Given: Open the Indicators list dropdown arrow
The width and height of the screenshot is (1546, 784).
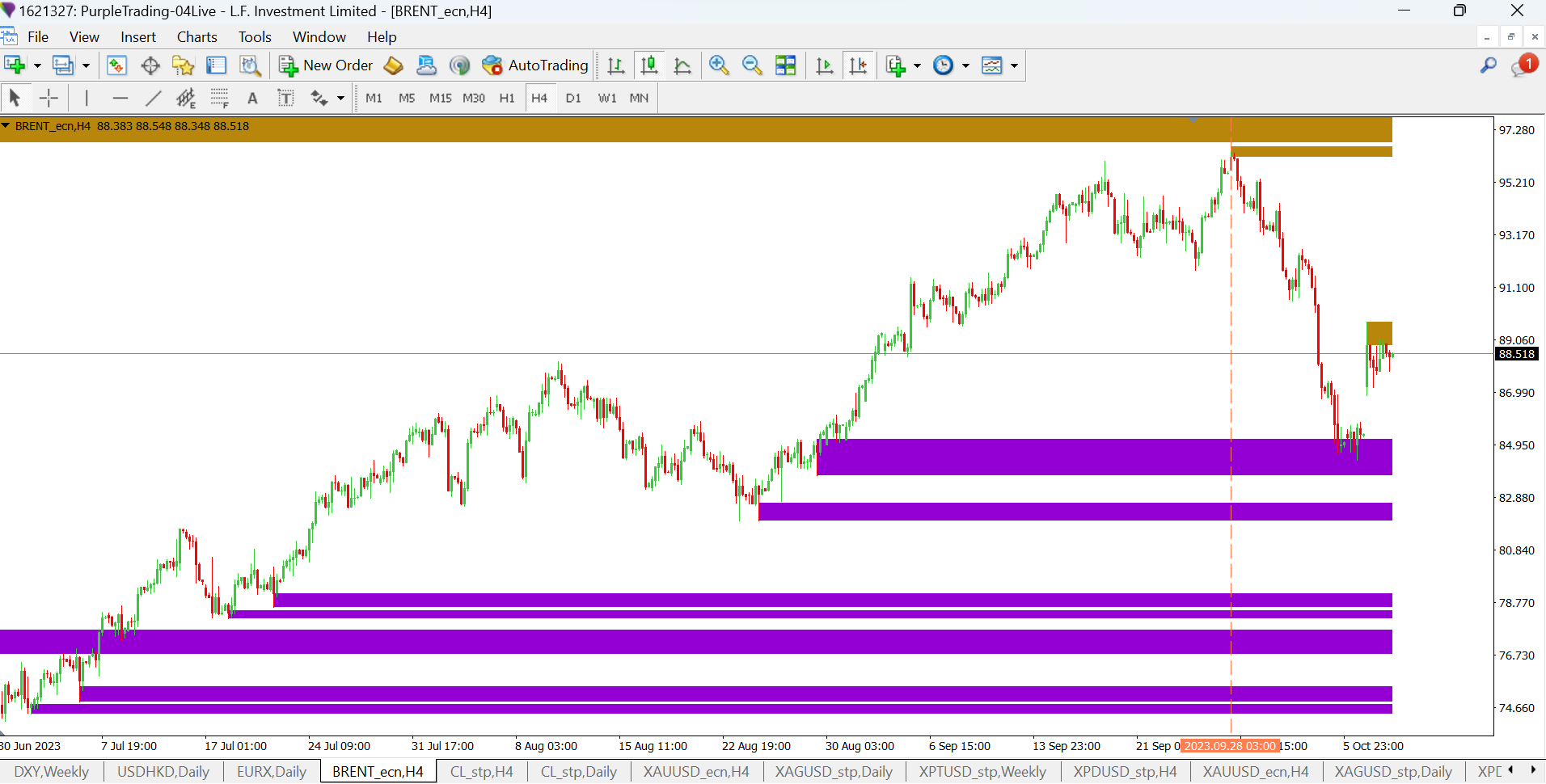Looking at the screenshot, I should [x=917, y=65].
